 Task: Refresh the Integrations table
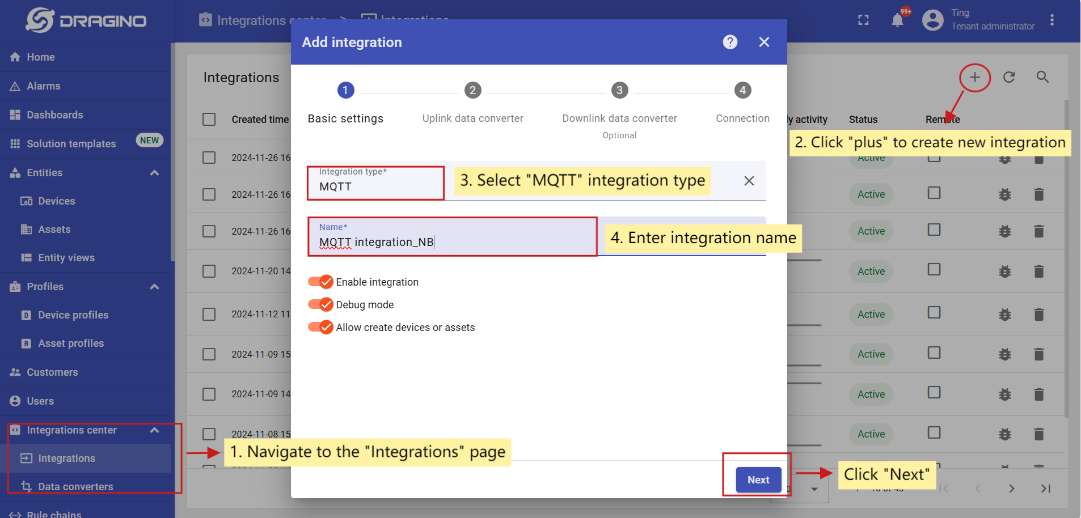coord(1009,77)
